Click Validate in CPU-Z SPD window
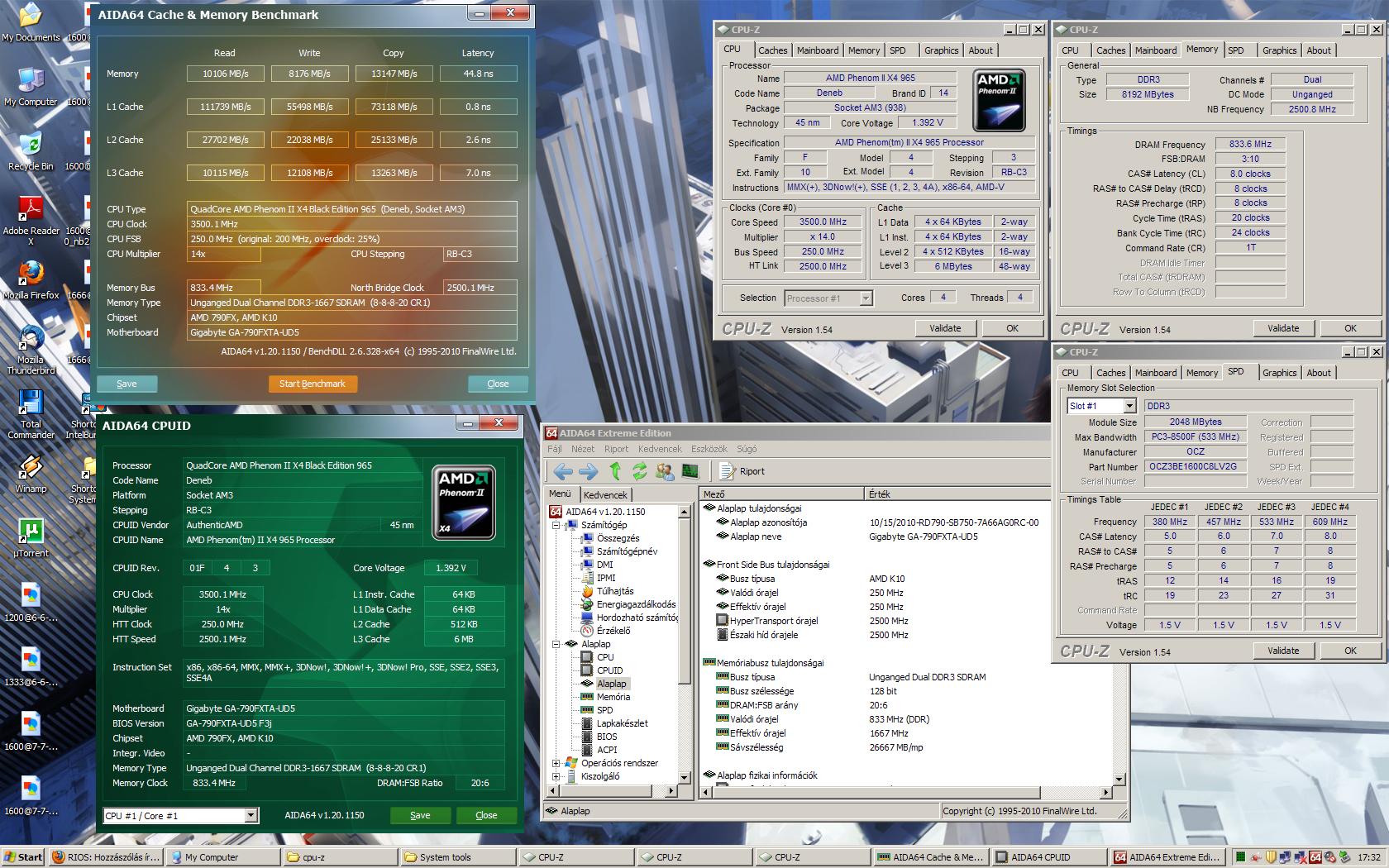Screen dimensions: 1389x868 (1283, 651)
